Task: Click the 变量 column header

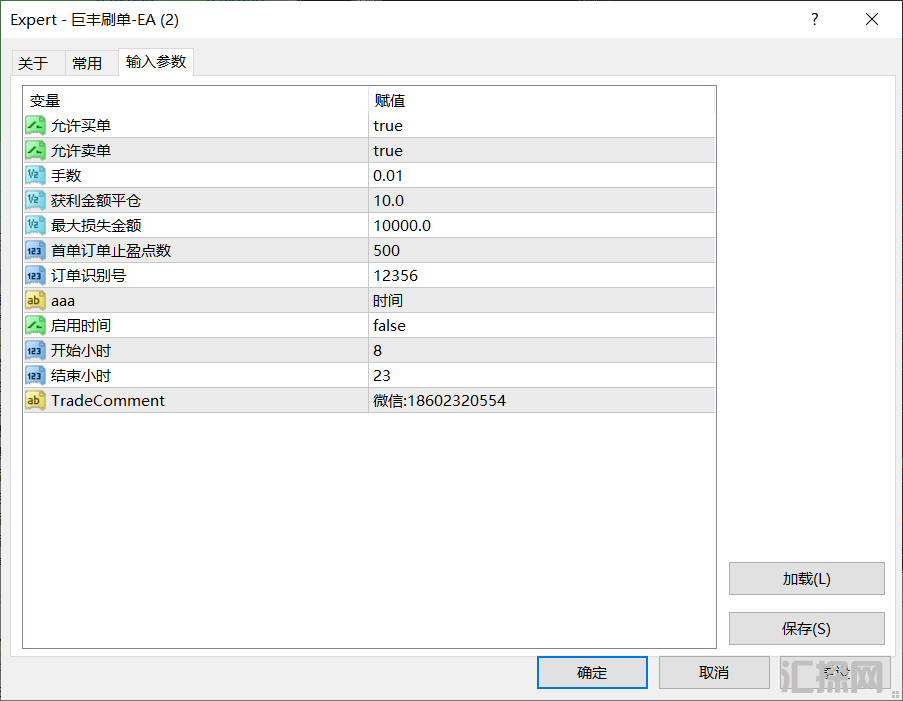Action: click(x=196, y=100)
